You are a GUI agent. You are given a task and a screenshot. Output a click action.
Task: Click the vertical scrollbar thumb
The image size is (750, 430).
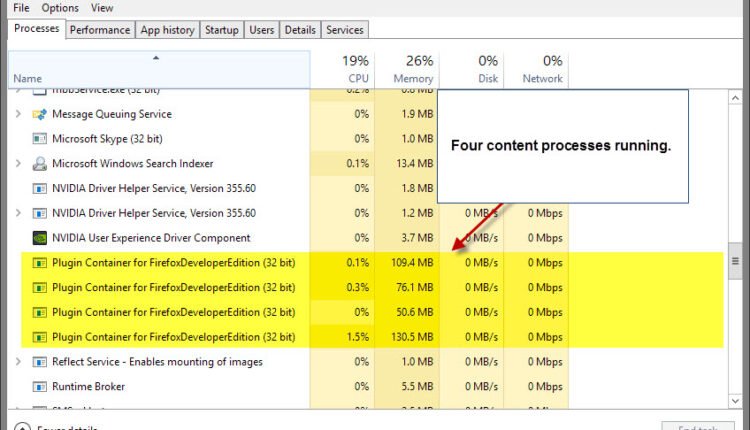[735, 261]
